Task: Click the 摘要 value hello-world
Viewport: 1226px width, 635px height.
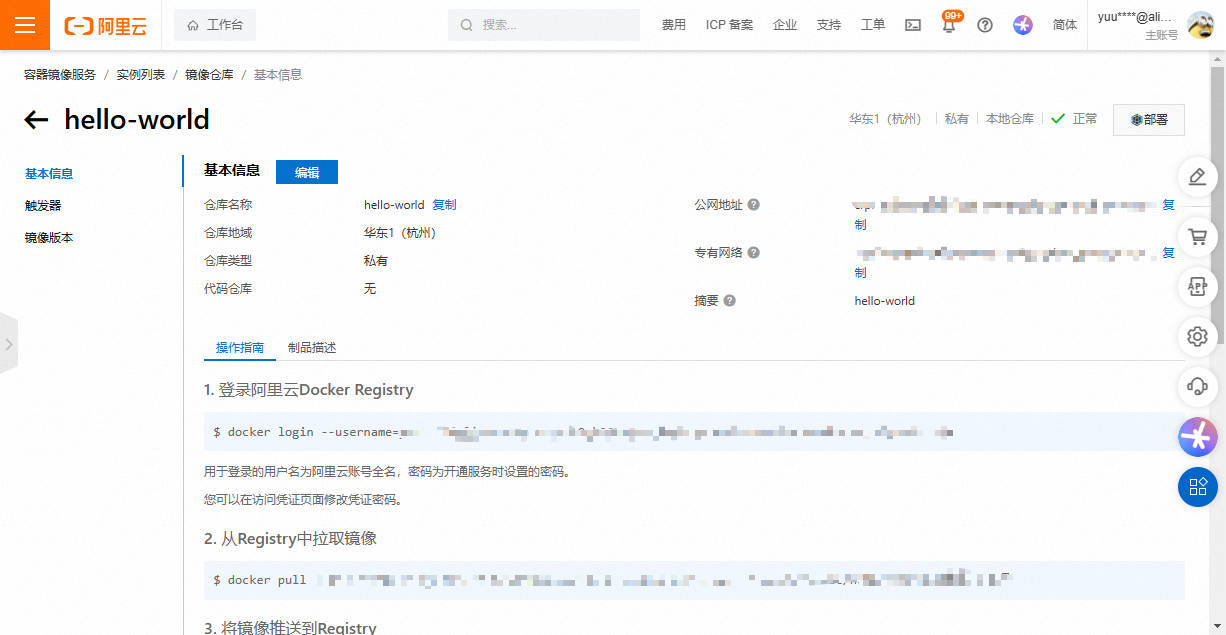Action: tap(884, 301)
